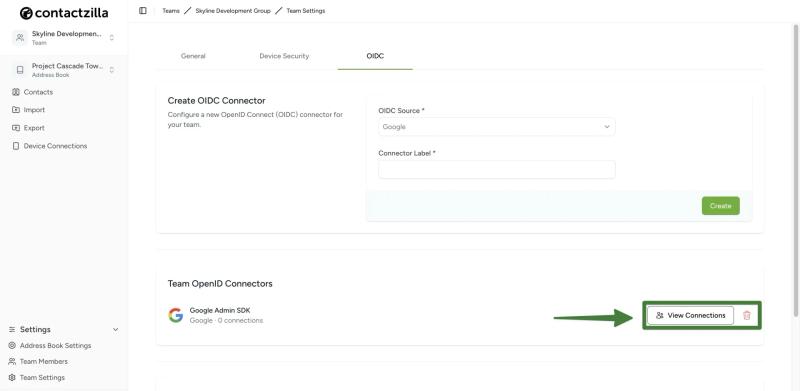
Task: Click the Device Connections phone icon
Action: (15, 146)
